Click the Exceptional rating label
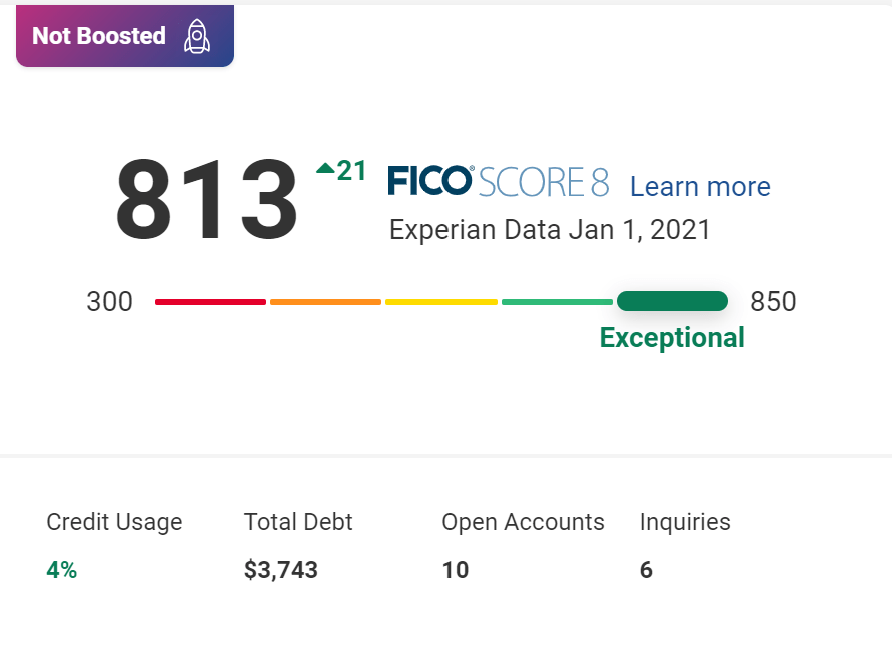The image size is (892, 648). [672, 338]
